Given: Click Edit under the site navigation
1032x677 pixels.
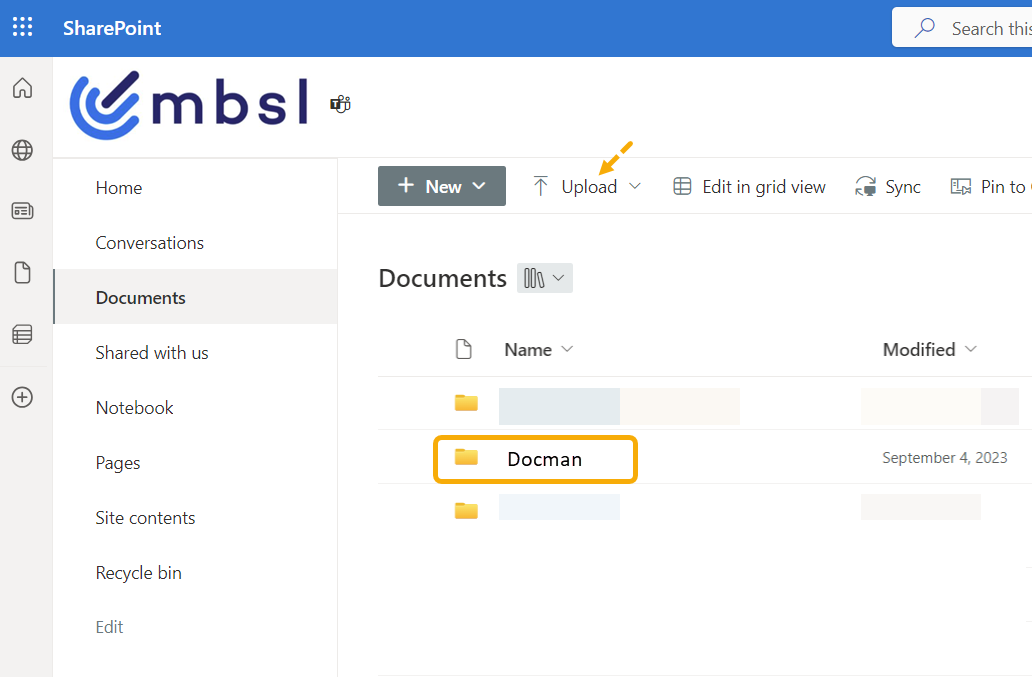Looking at the screenshot, I should point(109,627).
